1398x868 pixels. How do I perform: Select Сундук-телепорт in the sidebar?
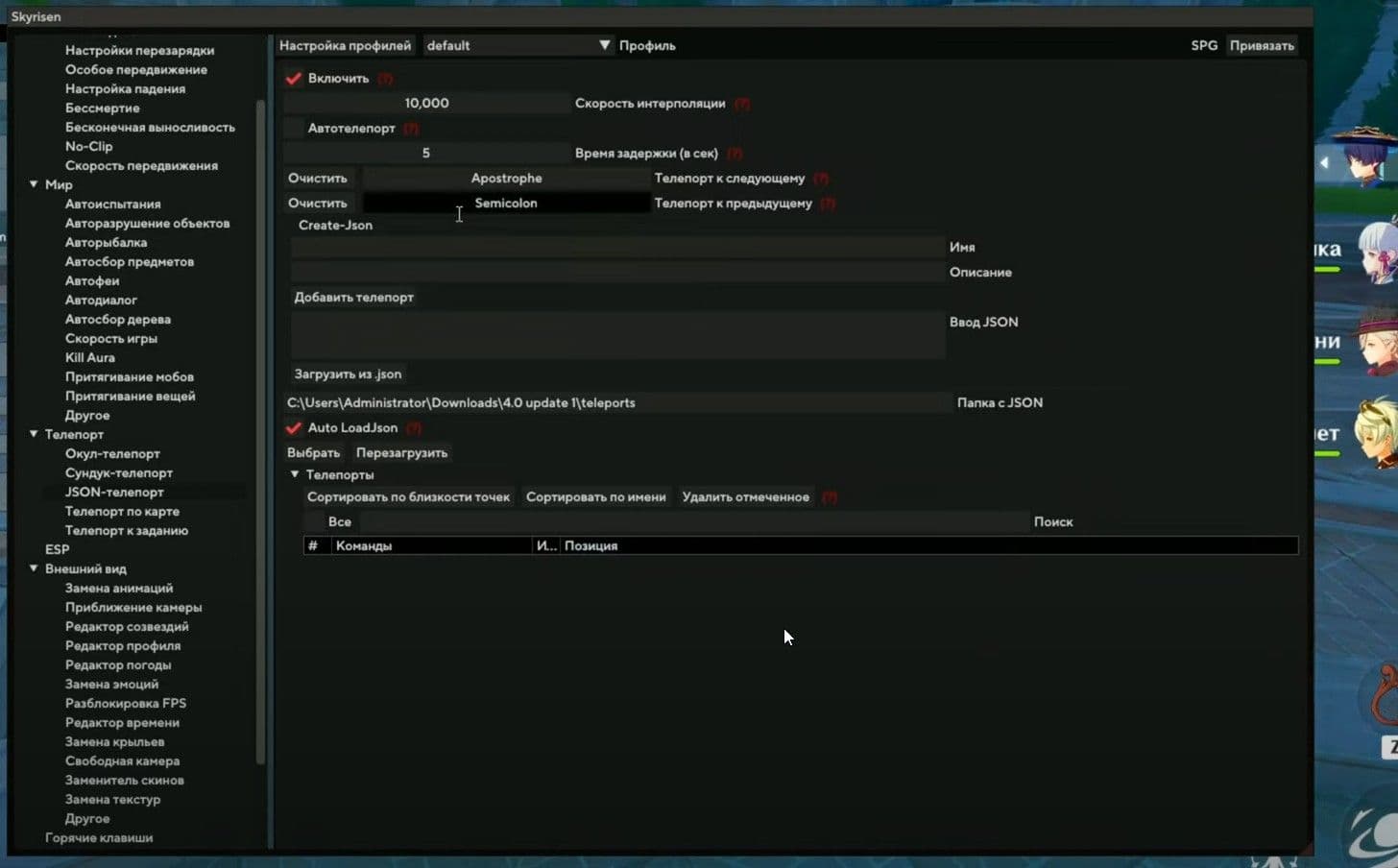(x=119, y=472)
